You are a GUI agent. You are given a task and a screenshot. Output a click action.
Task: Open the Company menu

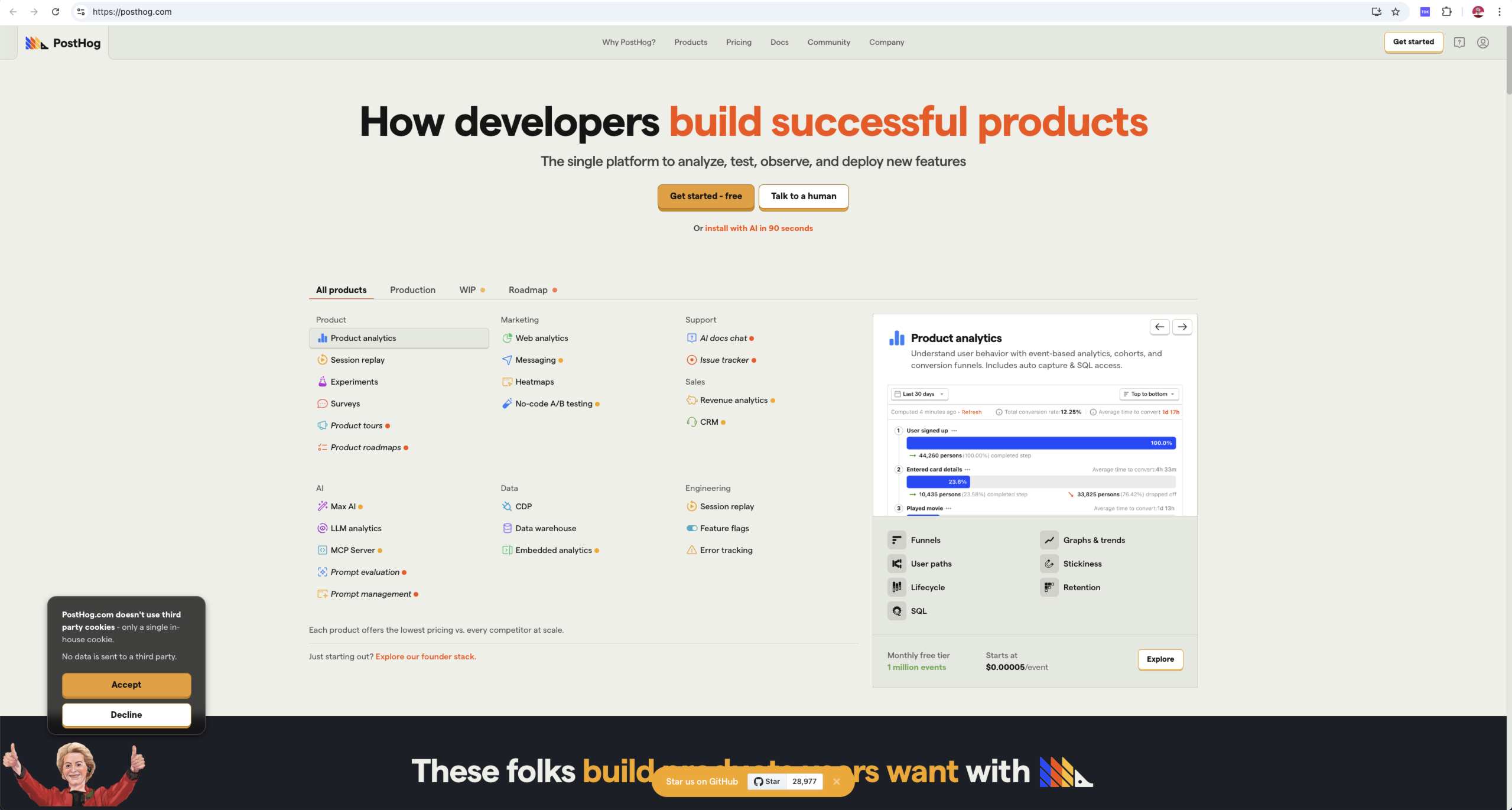886,43
